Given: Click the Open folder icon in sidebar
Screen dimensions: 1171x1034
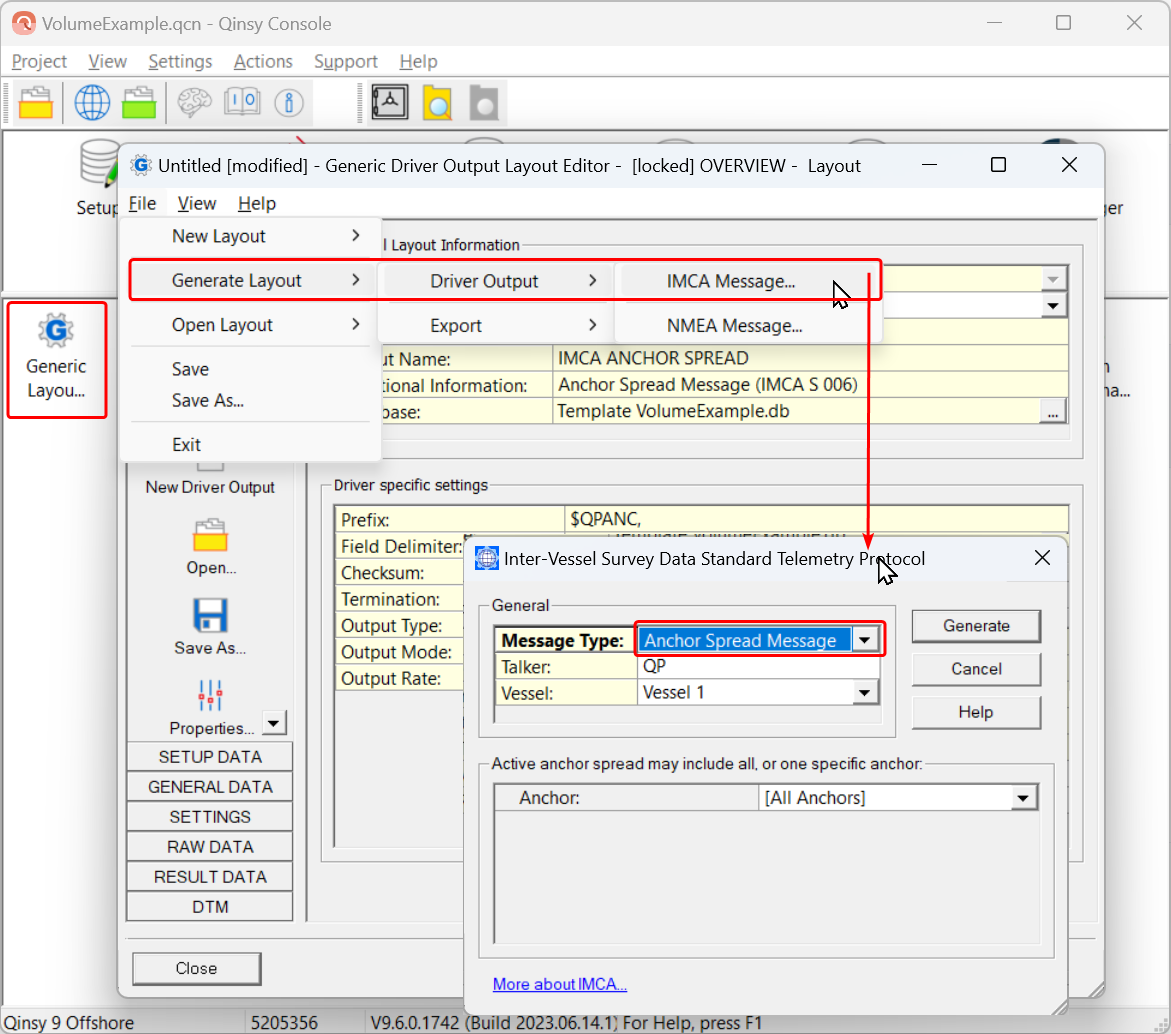Looking at the screenshot, I should (x=210, y=536).
